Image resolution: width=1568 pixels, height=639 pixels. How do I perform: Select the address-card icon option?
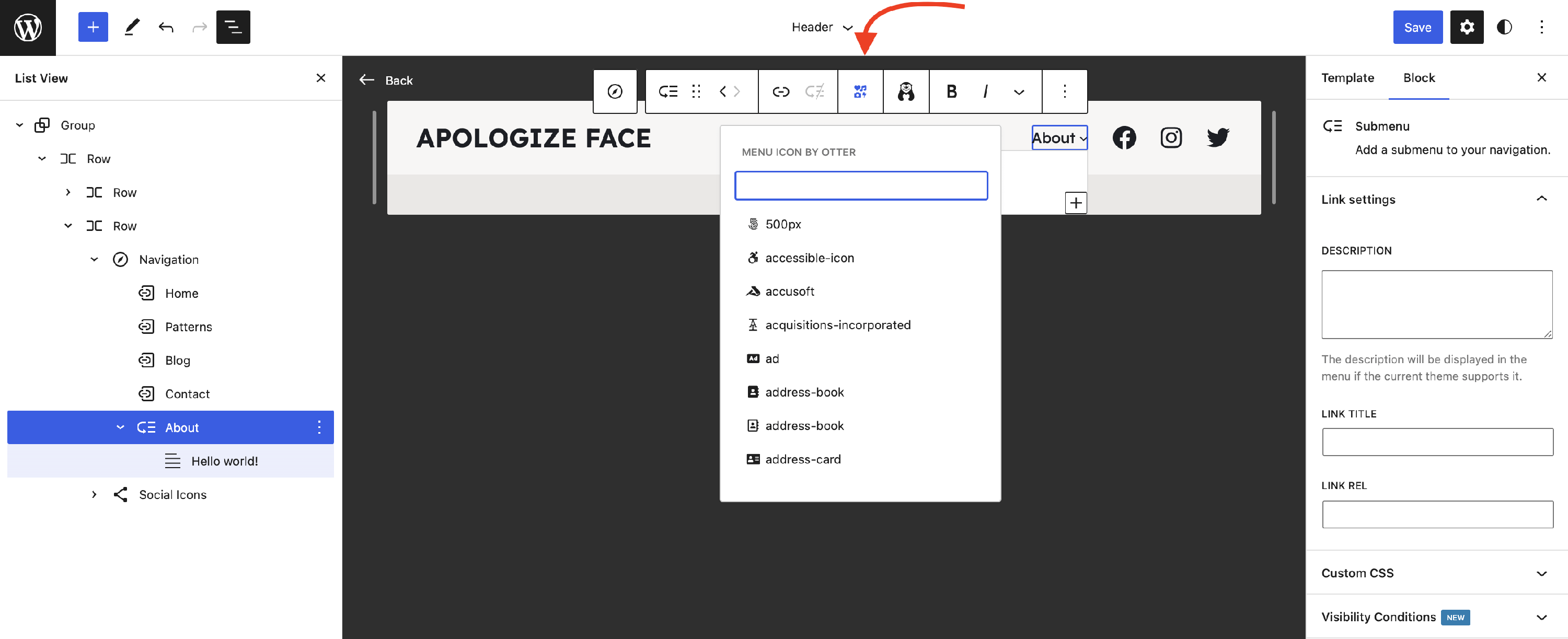pos(802,459)
